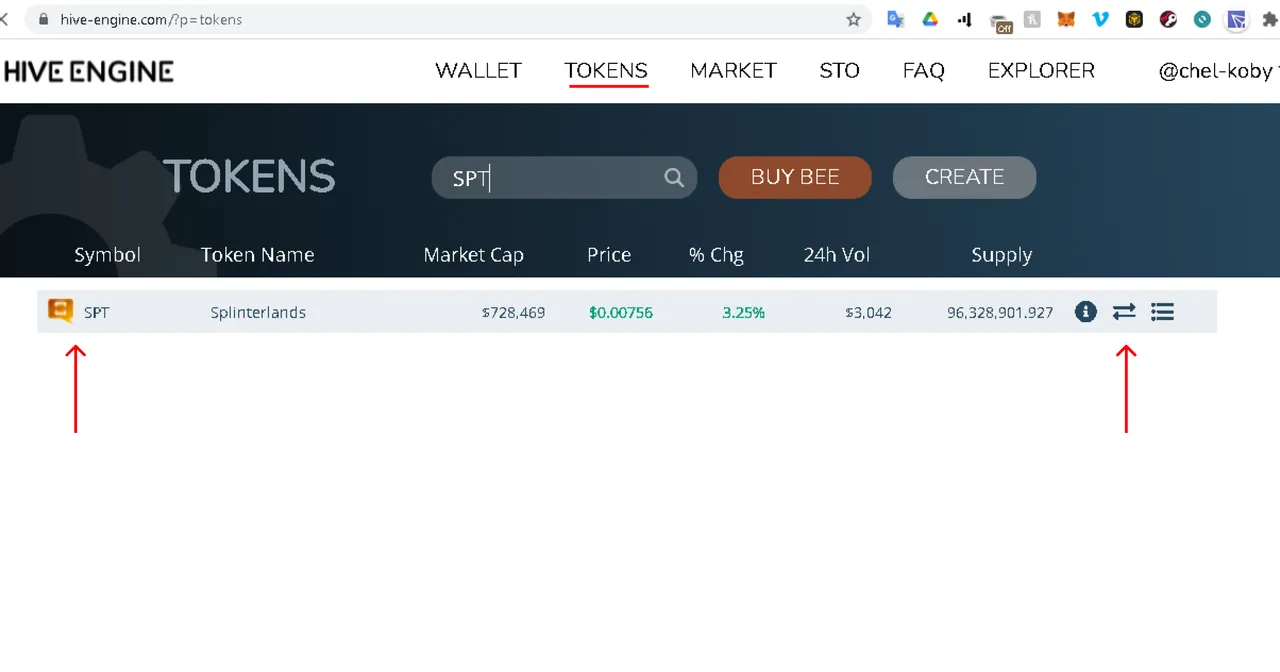The width and height of the screenshot is (1280, 672).
Task: Click the gray 'h' extension icon
Action: 1032,19
